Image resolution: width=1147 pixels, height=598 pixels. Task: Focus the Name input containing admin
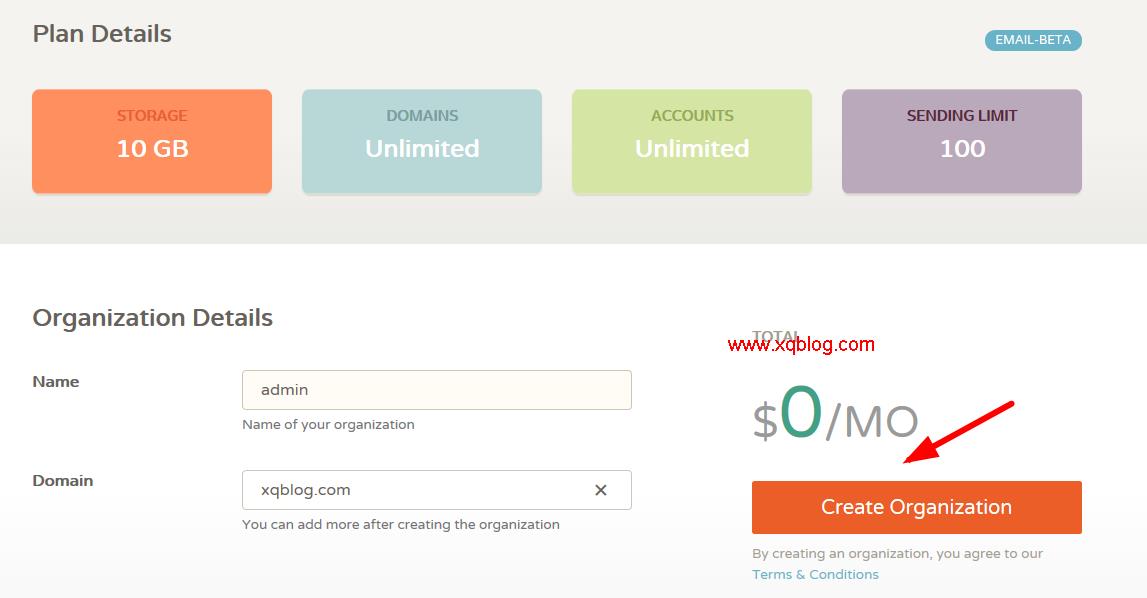point(437,390)
